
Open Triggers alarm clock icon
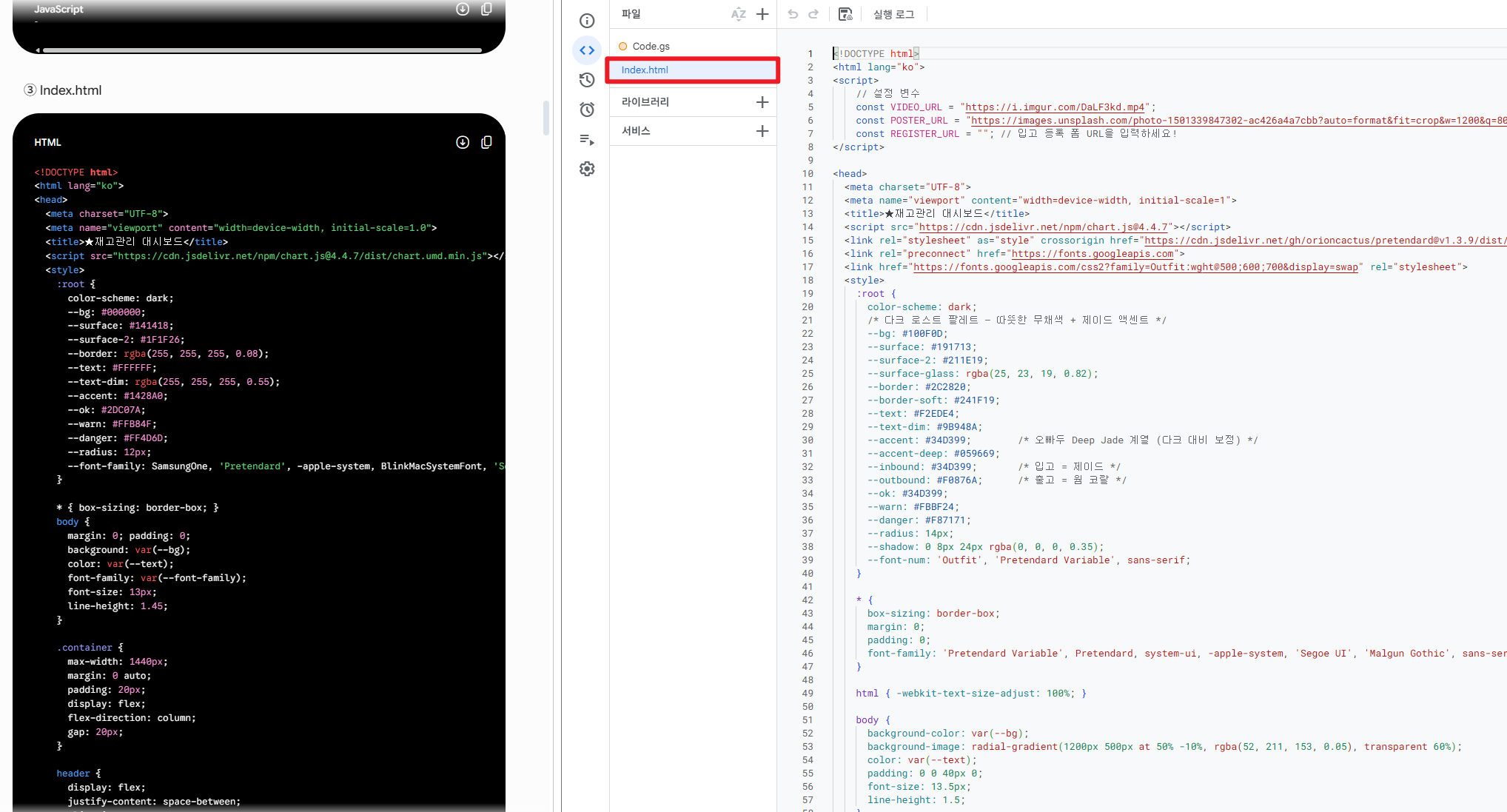point(587,110)
